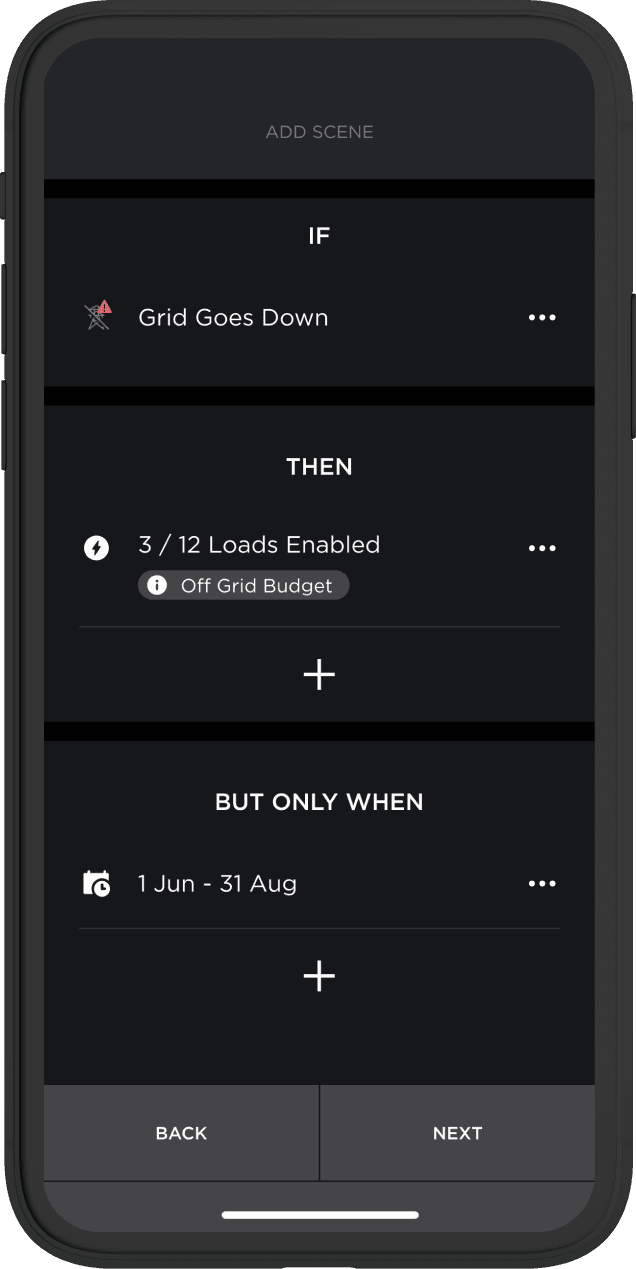Tap the lightning bolt loads icon
This screenshot has height=1269, width=636.
point(96,547)
